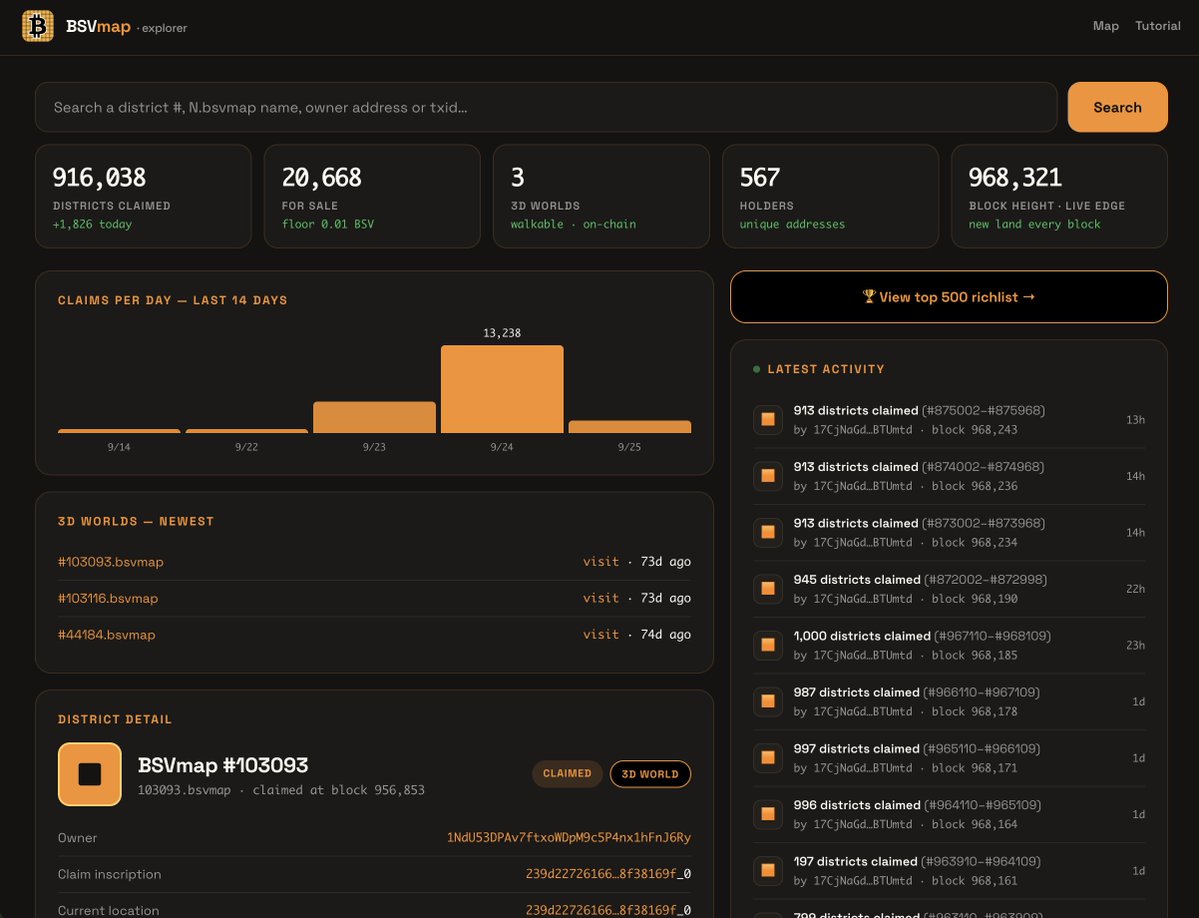Open the 3D Worlds stat card

601,196
